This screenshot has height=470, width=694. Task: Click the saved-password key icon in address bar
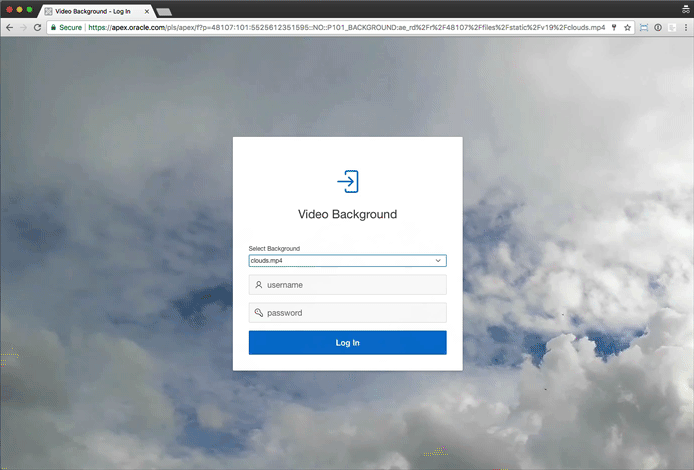[x=613, y=28]
